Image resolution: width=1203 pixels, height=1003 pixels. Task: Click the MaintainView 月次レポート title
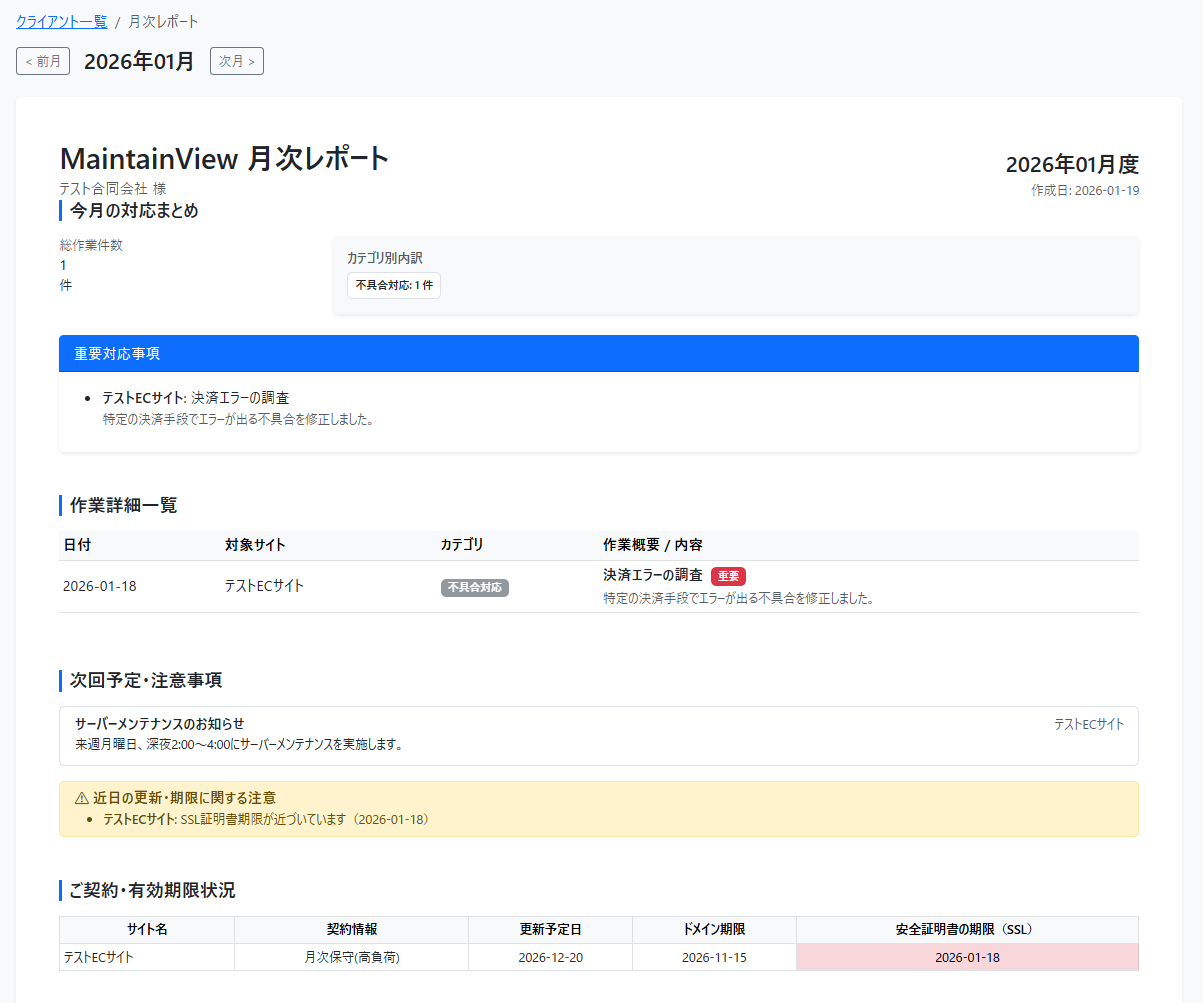click(x=224, y=159)
